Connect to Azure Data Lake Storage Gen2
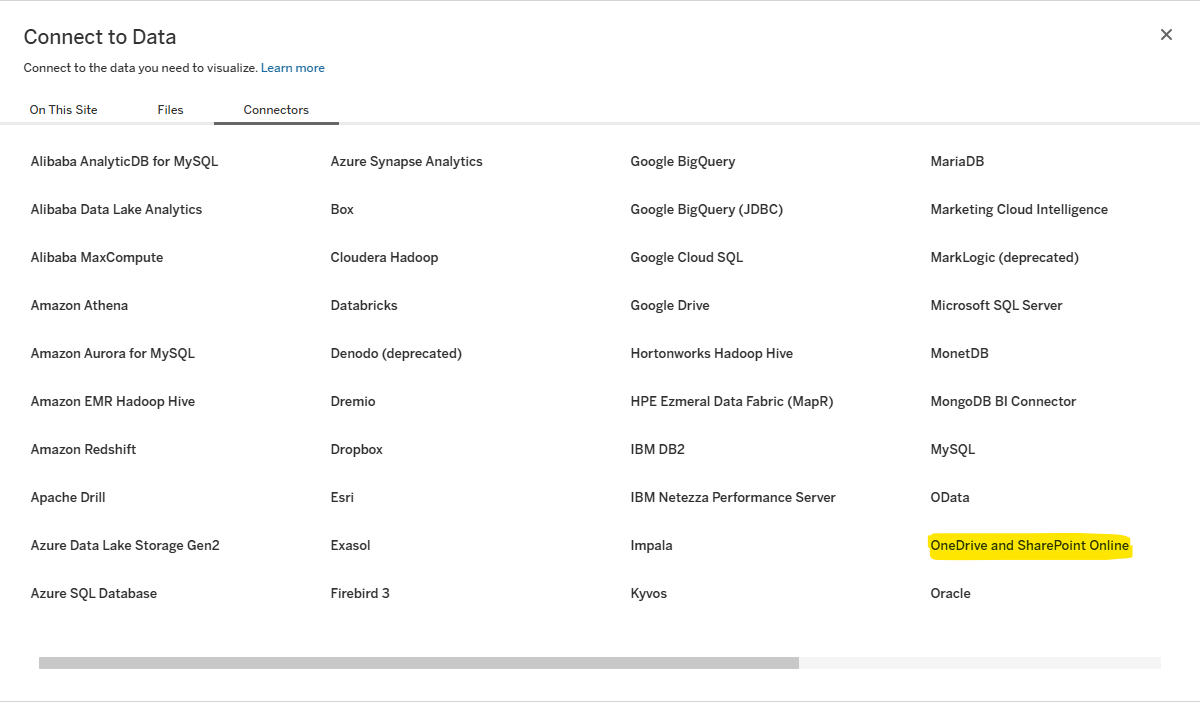Screen dimensions: 1200x702 click(124, 545)
